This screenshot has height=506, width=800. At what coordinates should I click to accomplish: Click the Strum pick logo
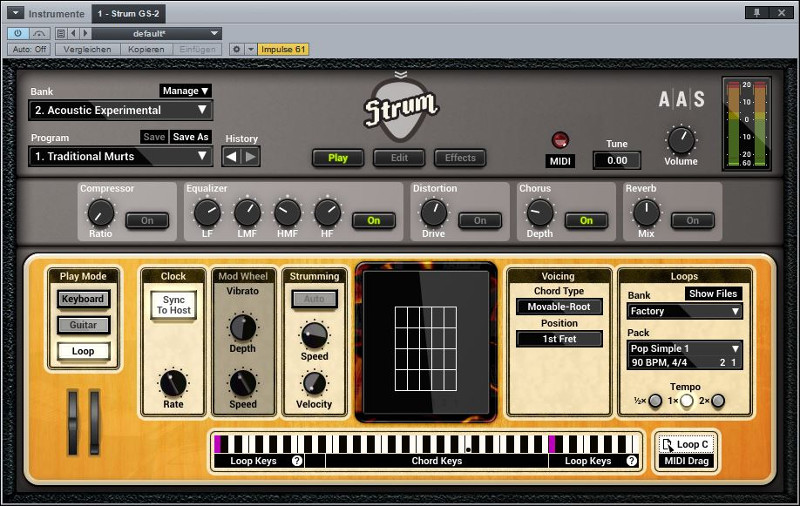(x=401, y=111)
